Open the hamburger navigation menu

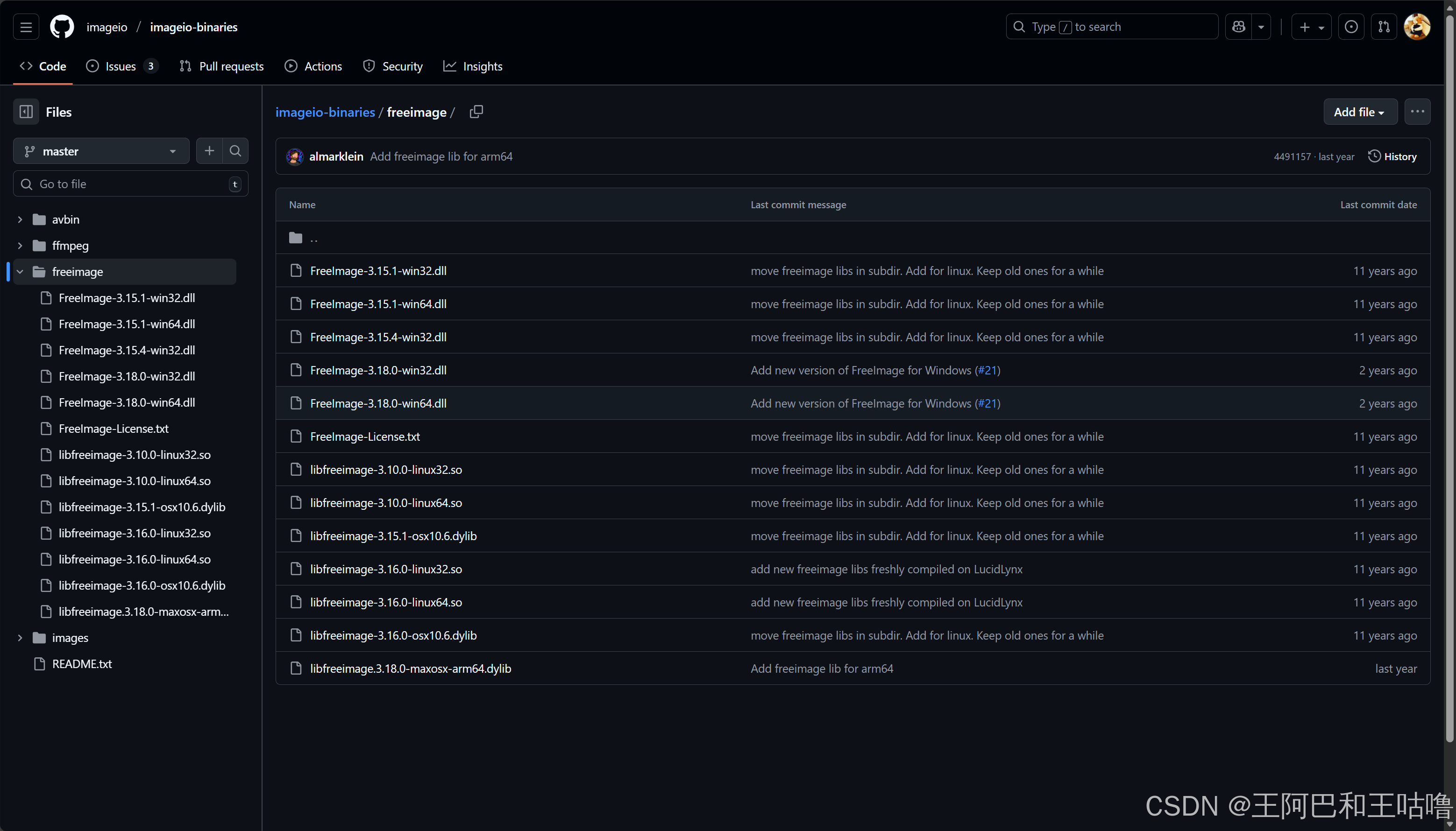pyautogui.click(x=26, y=27)
